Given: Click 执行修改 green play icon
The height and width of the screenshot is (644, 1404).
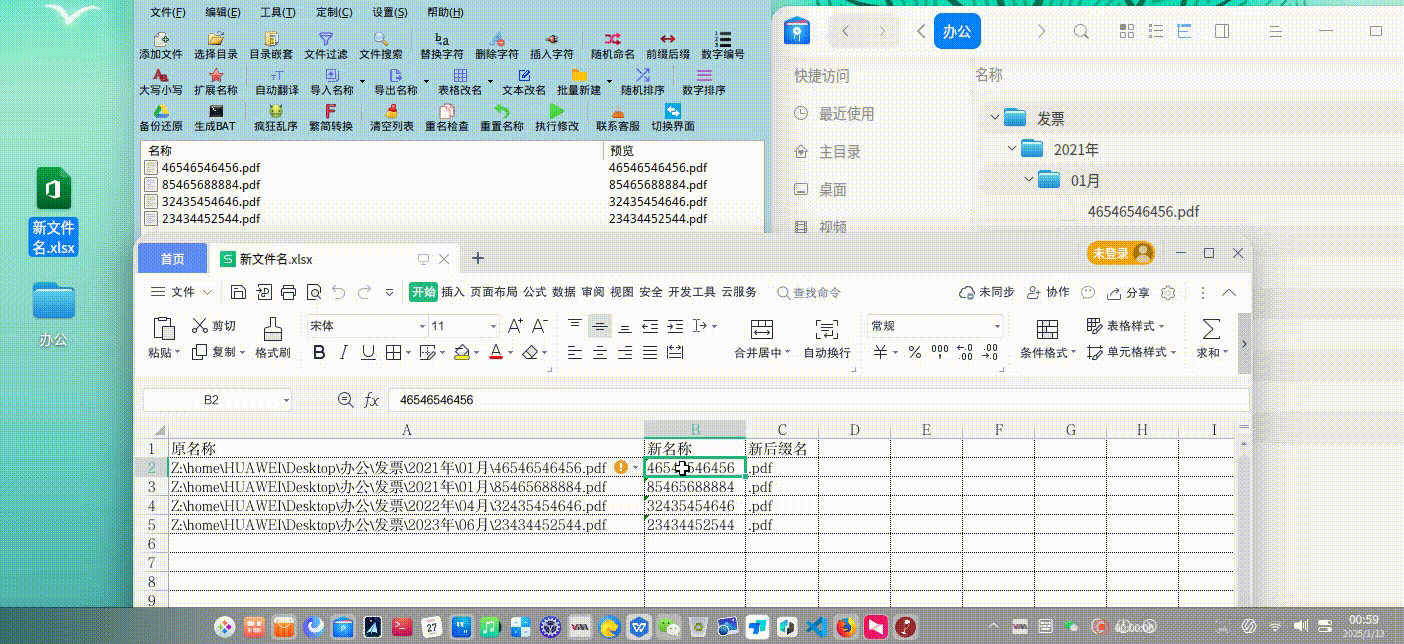Looking at the screenshot, I should coord(557,111).
